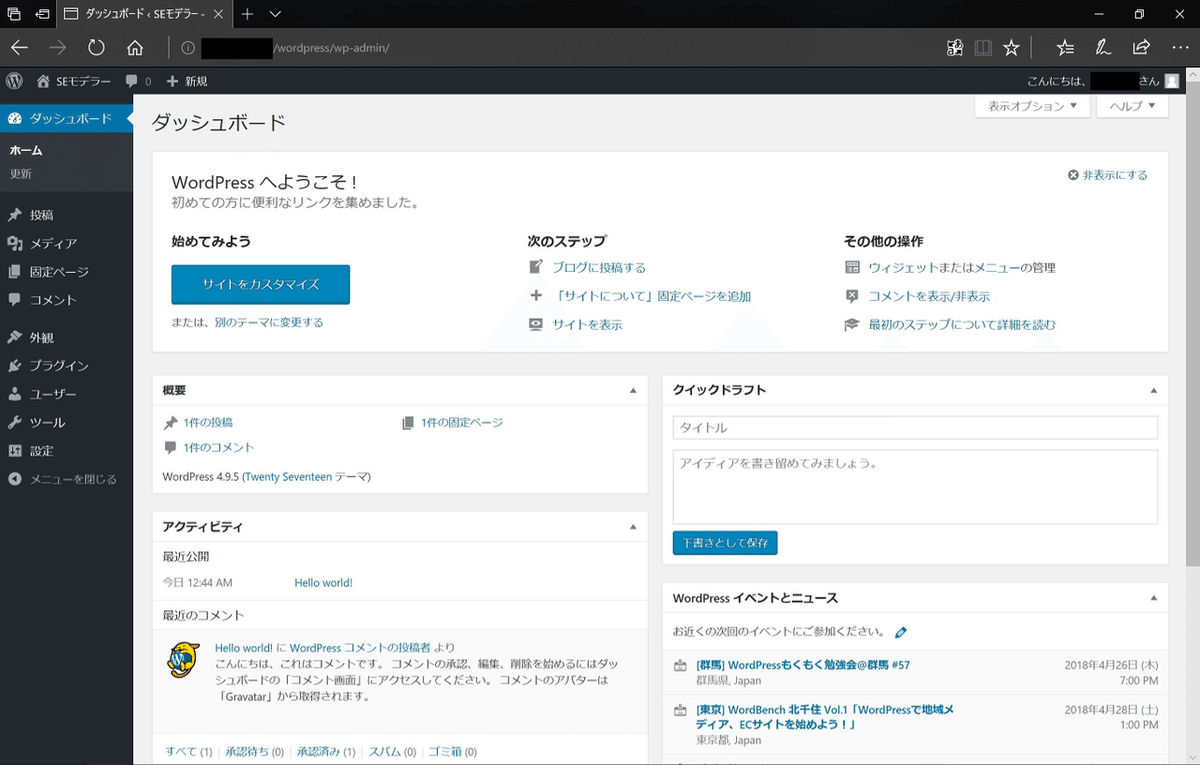Open the recently published Hello world! post
This screenshot has width=1200, height=765.
pos(323,583)
